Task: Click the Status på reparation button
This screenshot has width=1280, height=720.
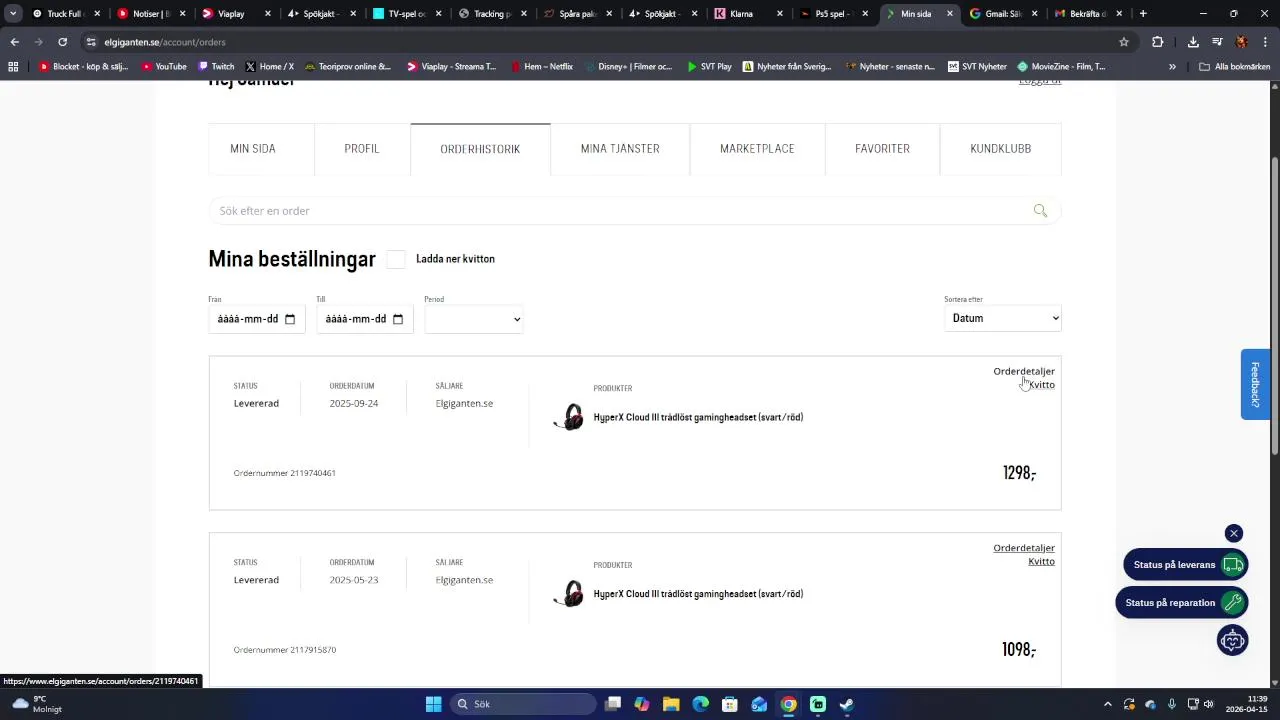Action: click(1181, 603)
